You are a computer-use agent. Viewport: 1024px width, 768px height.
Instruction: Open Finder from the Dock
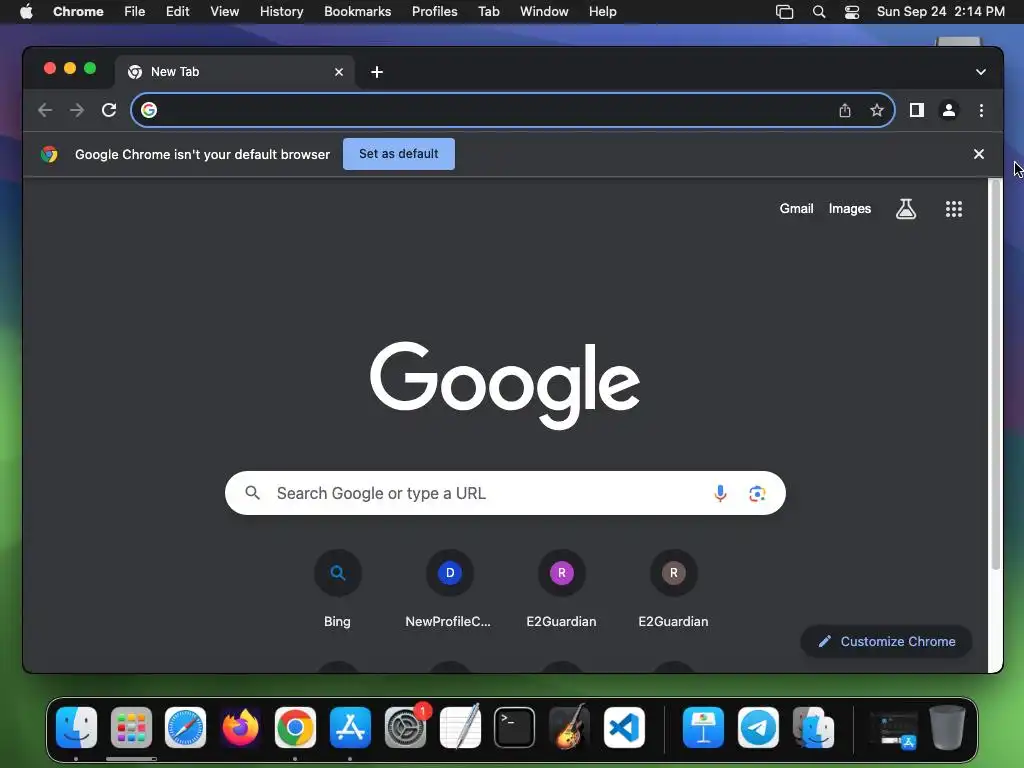click(x=76, y=728)
